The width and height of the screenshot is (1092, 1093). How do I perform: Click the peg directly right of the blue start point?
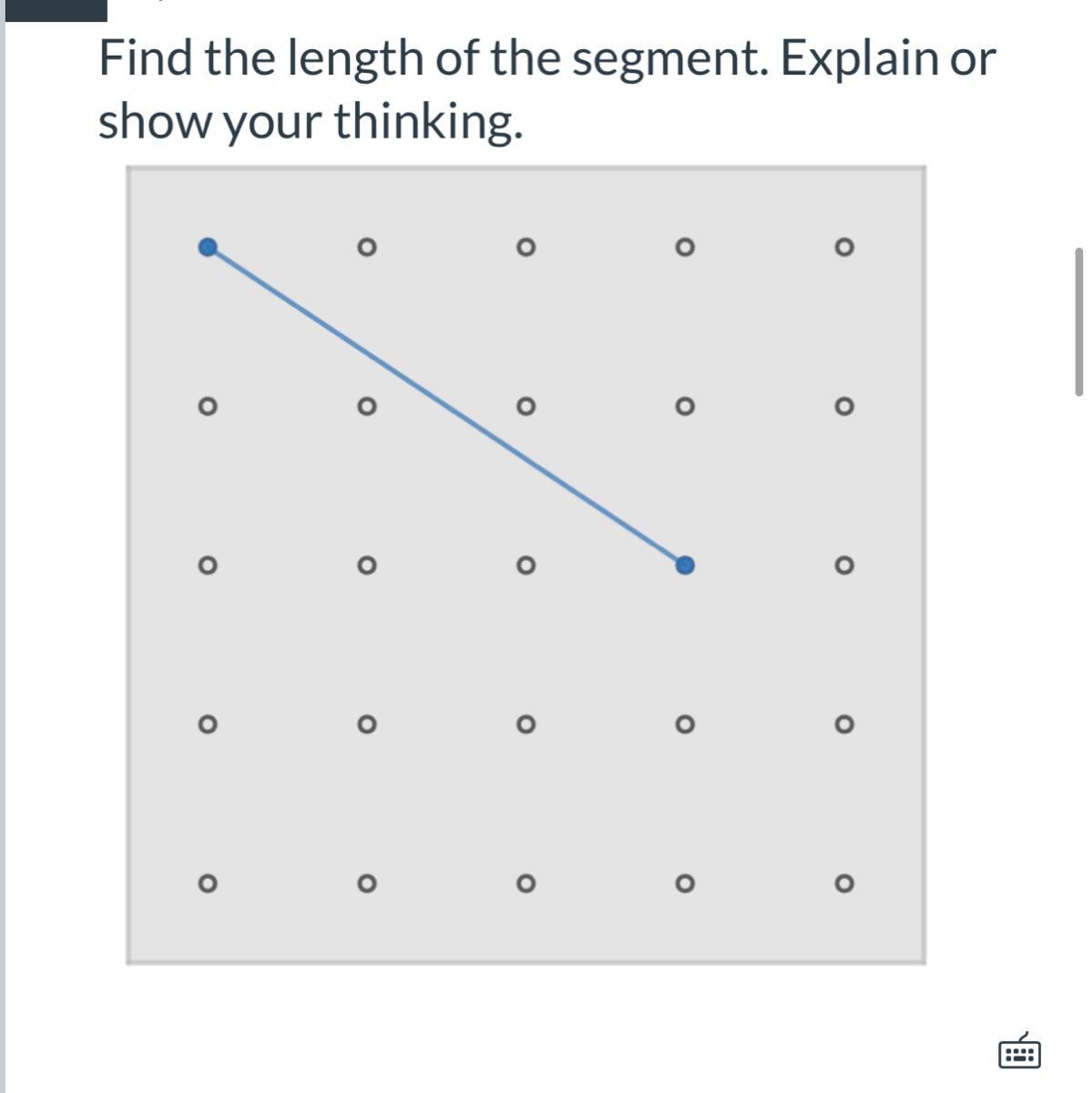point(366,247)
